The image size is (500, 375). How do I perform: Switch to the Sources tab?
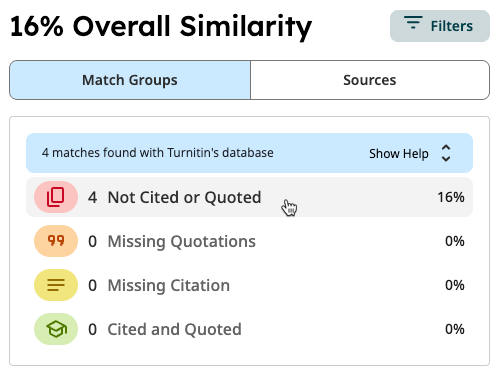click(370, 80)
